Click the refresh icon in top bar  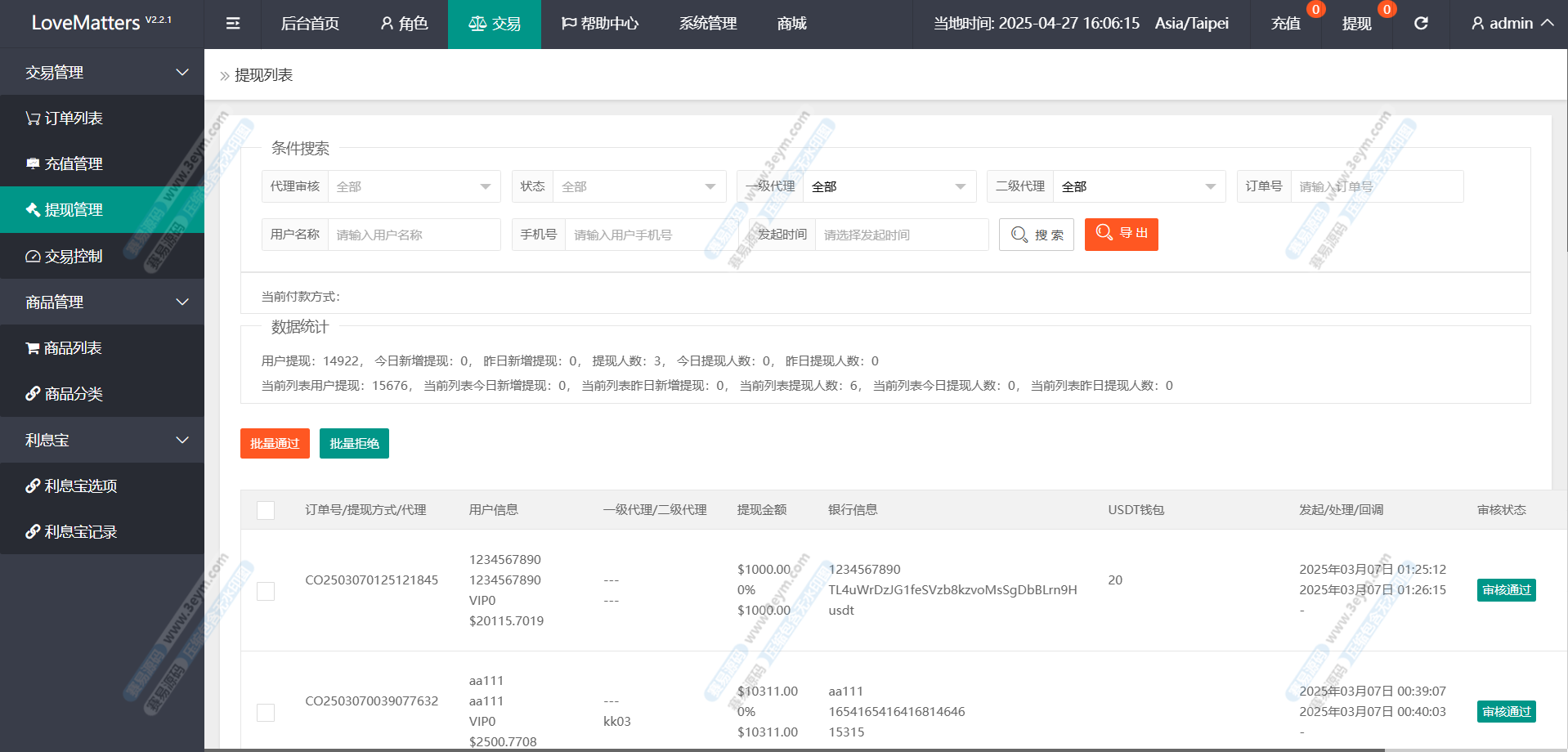[x=1421, y=24]
